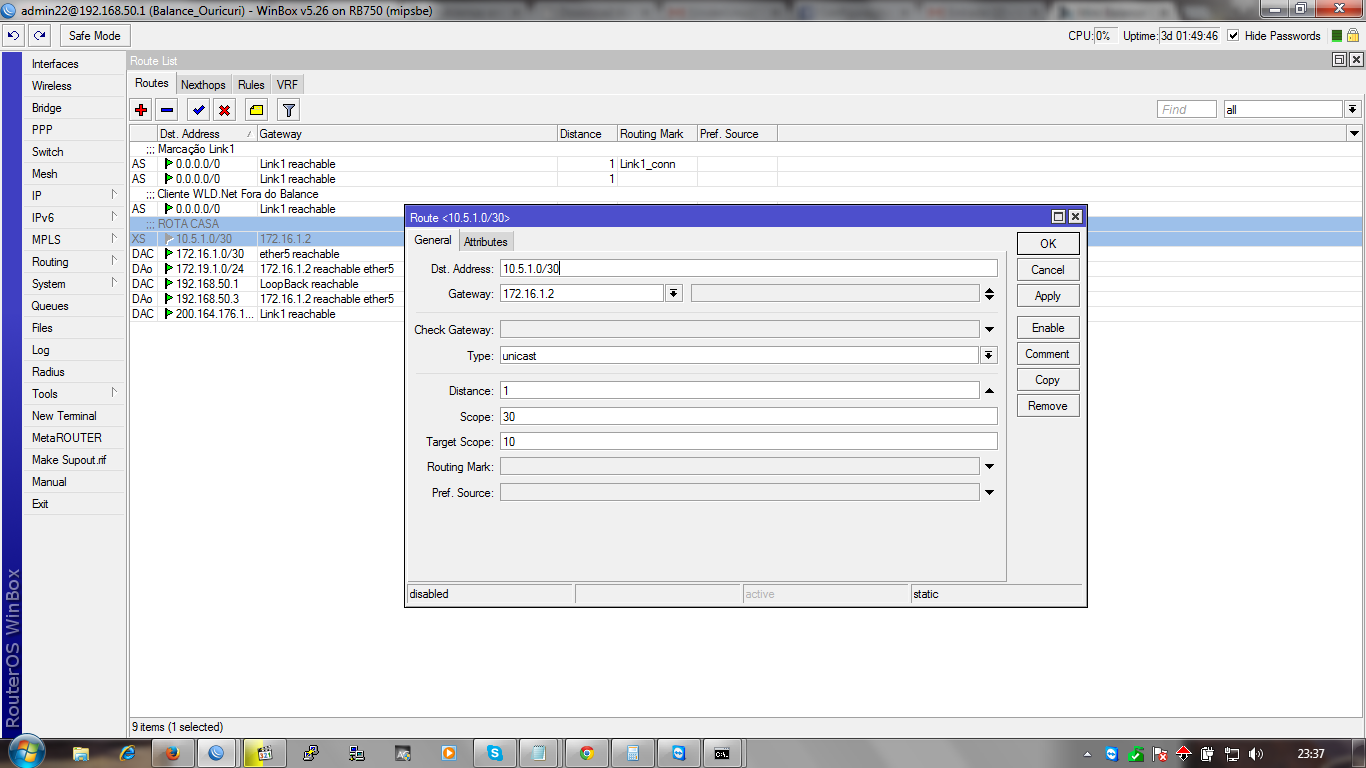This screenshot has width=1366, height=768.
Task: Click Apply in the route dialog
Action: [x=1048, y=296]
